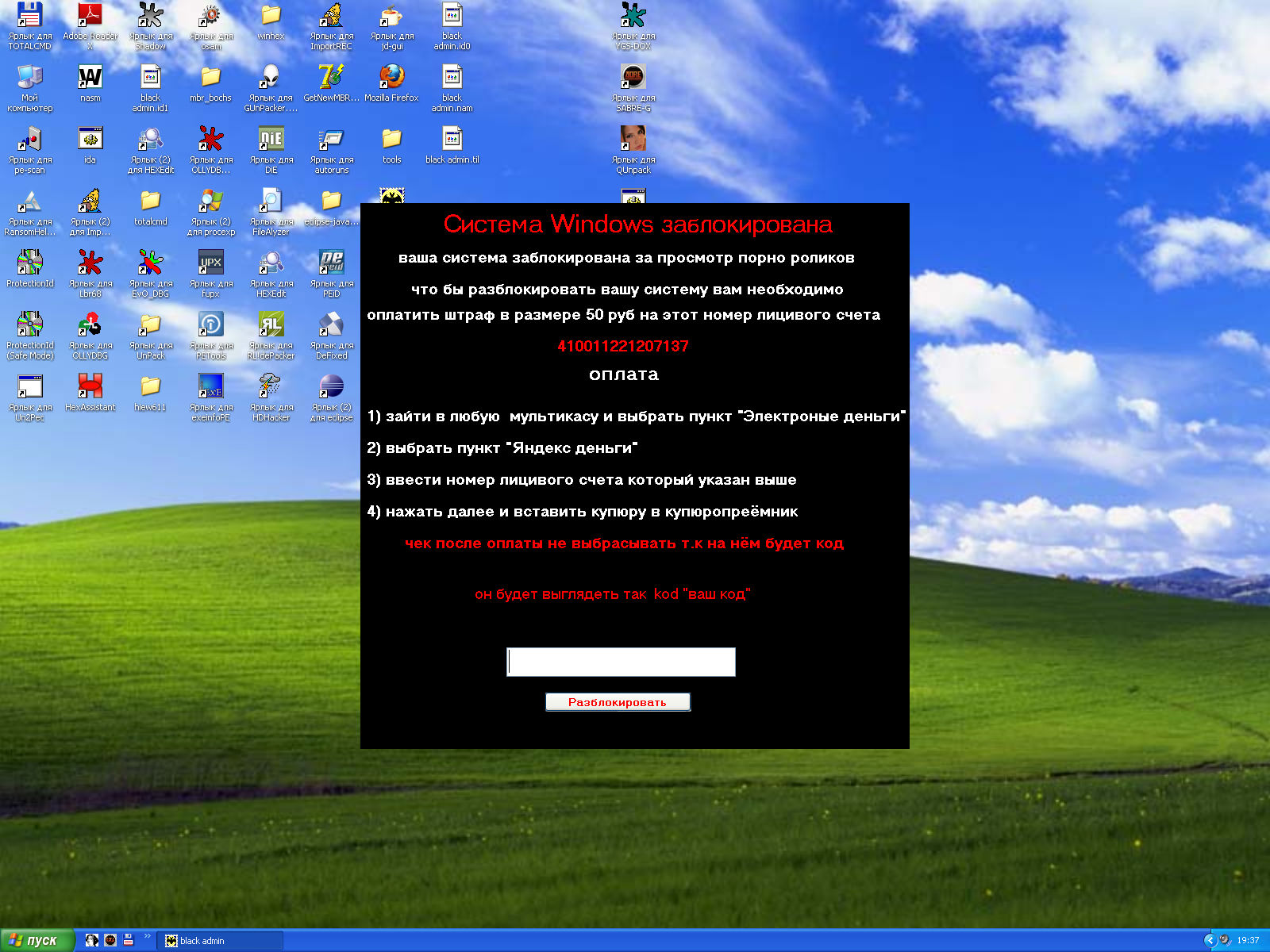Image resolution: width=1270 pixels, height=952 pixels.
Task: Click the 19:37 taskbar clock
Action: [1248, 941]
